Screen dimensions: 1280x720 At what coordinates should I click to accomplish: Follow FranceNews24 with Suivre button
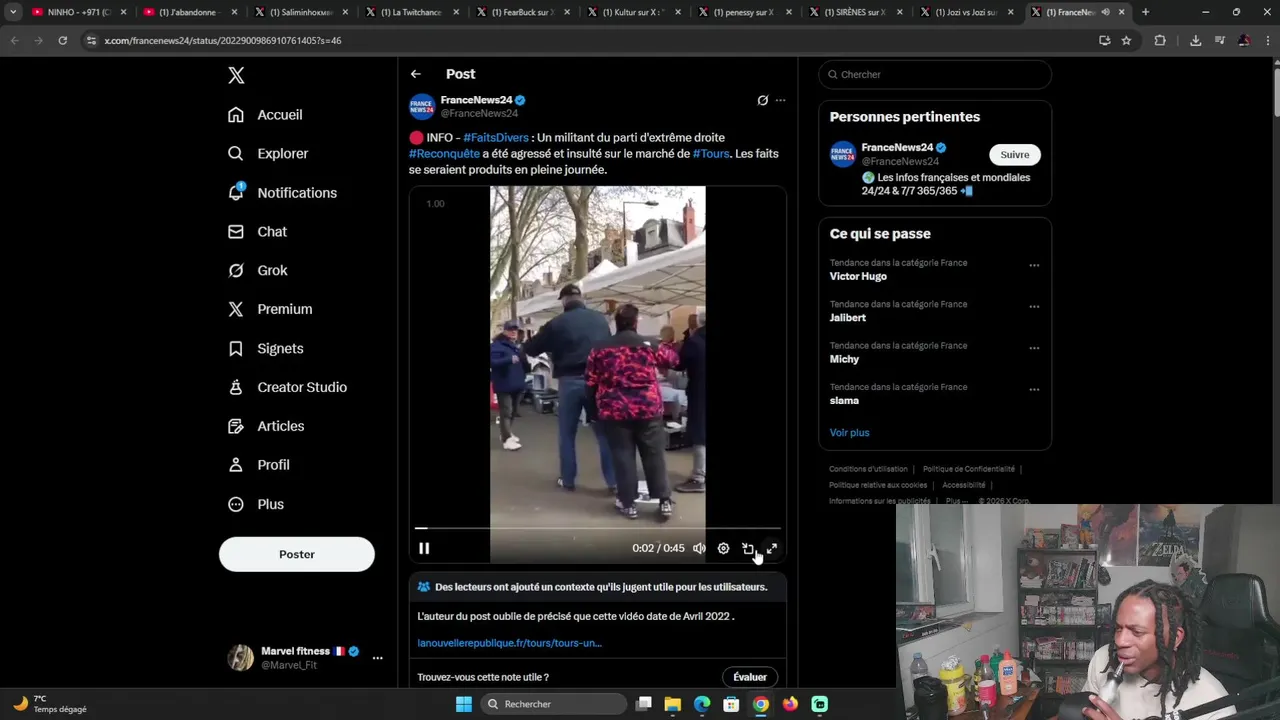1015,154
